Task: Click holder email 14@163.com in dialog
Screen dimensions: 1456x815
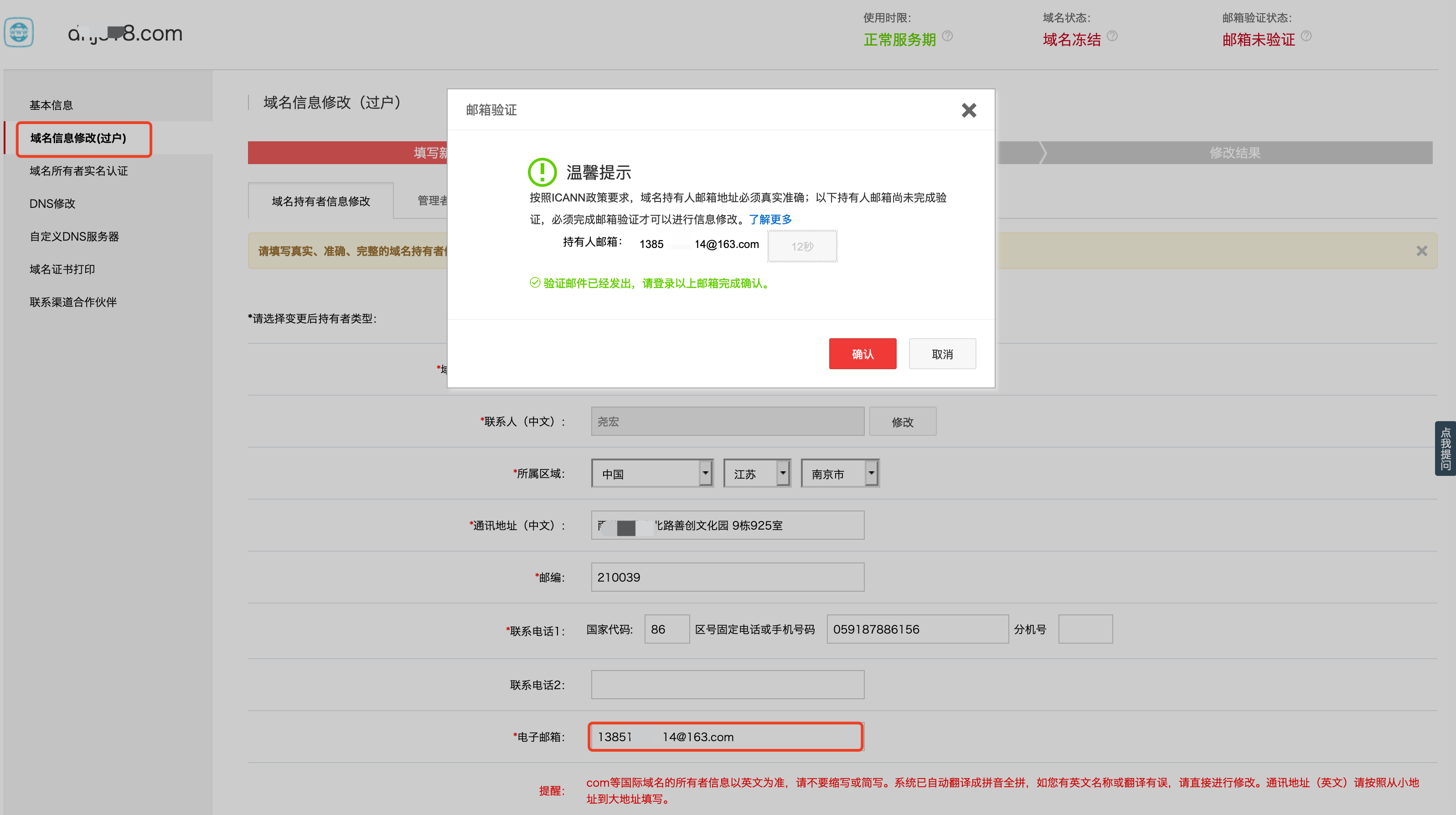Action: pyautogui.click(x=699, y=244)
